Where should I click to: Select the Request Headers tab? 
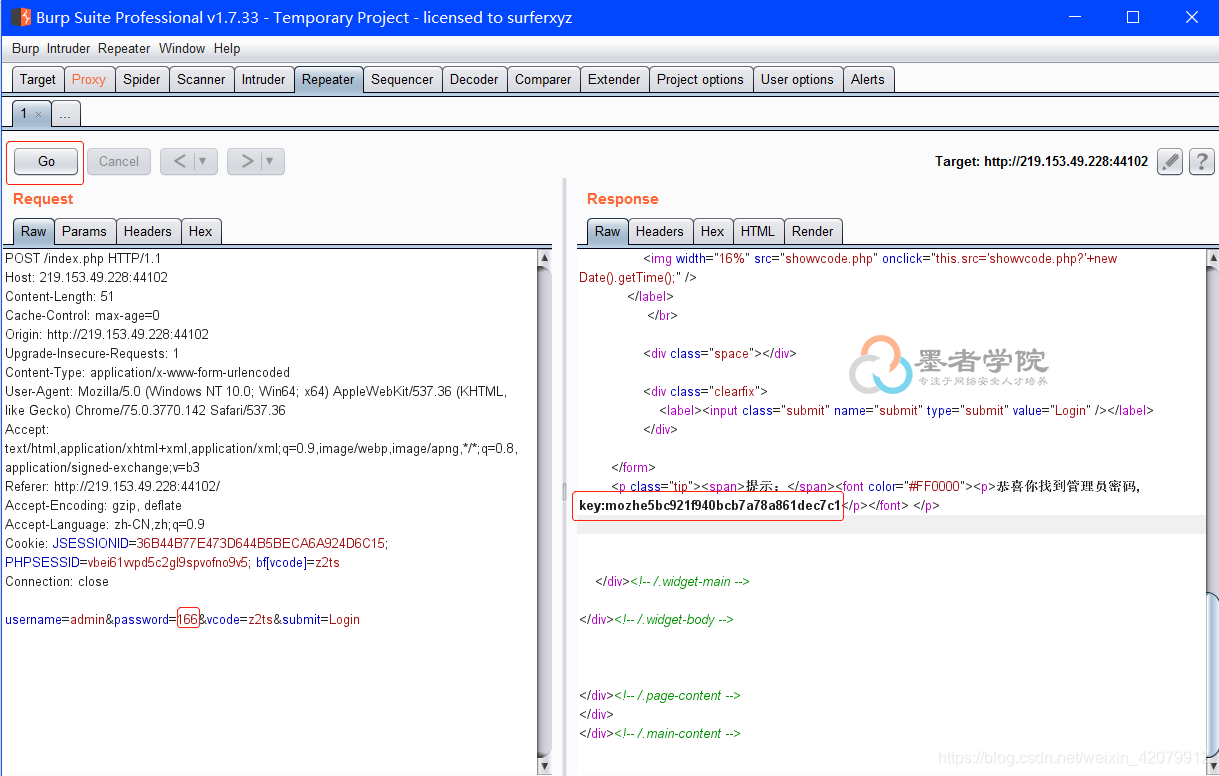click(x=148, y=231)
